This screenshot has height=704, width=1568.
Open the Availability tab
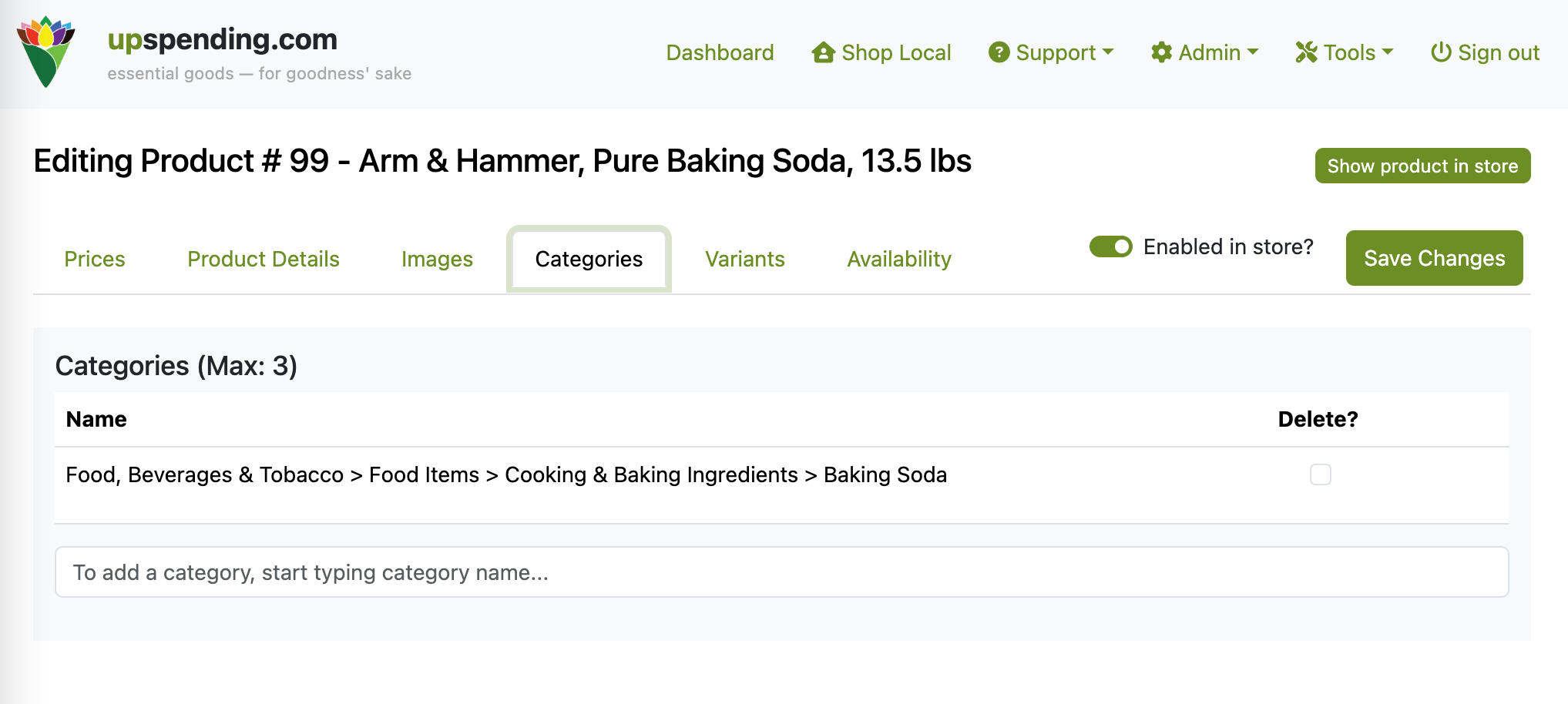pos(899,260)
